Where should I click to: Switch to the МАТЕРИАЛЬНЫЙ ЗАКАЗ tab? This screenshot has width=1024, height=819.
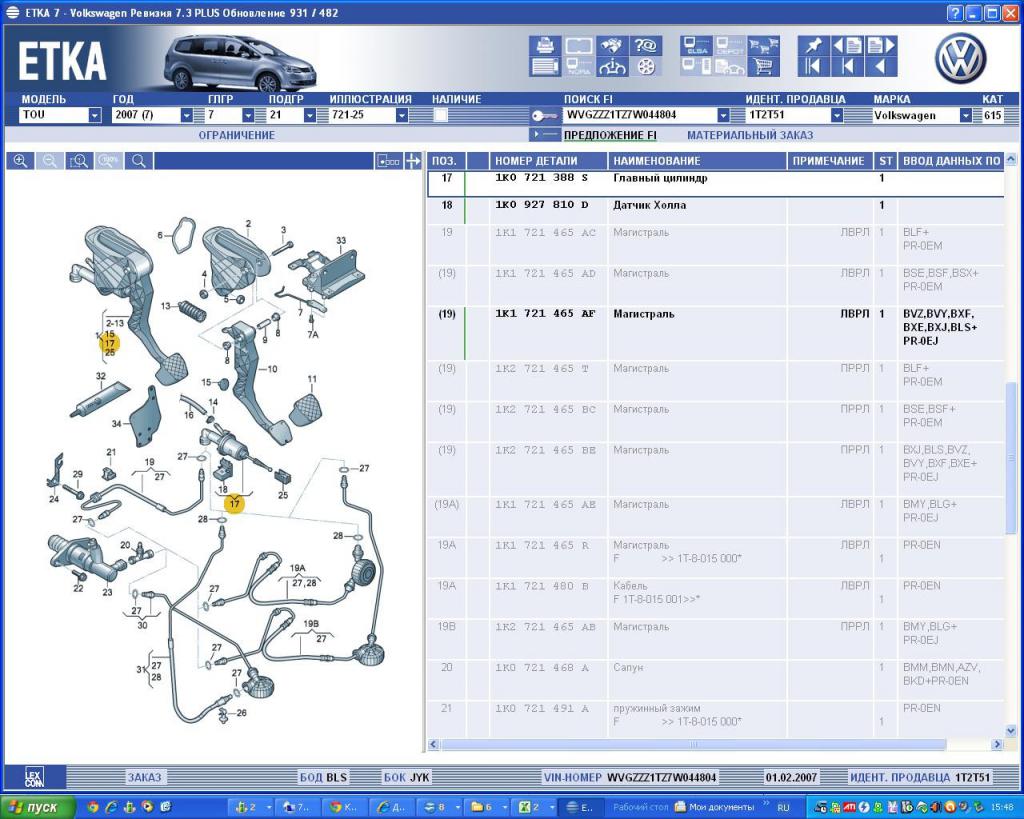[750, 135]
